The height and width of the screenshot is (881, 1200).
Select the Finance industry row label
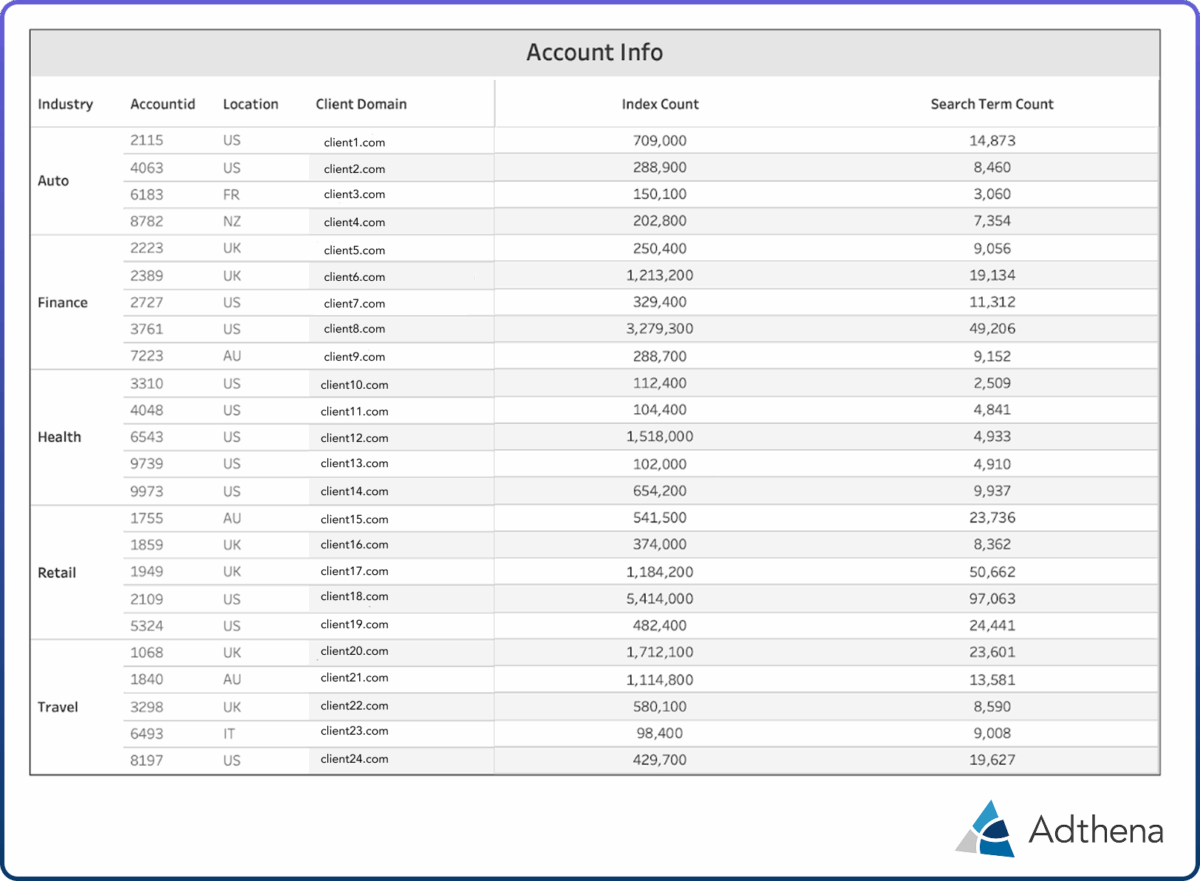point(61,302)
